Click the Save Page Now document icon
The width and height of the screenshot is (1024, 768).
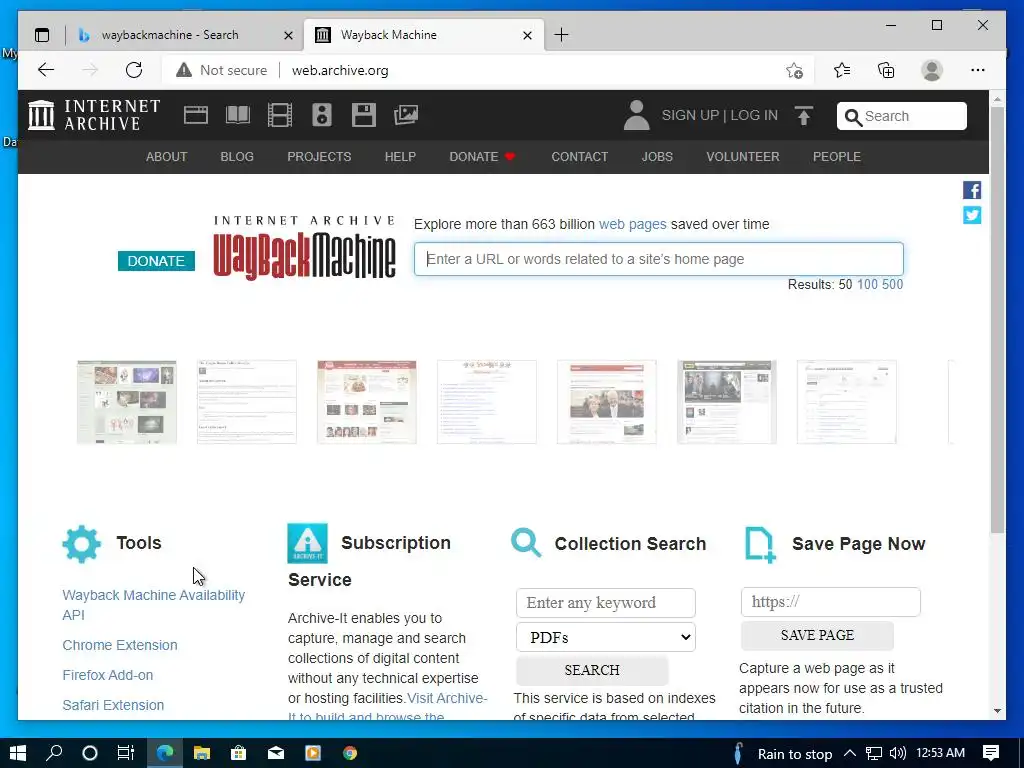(x=760, y=544)
